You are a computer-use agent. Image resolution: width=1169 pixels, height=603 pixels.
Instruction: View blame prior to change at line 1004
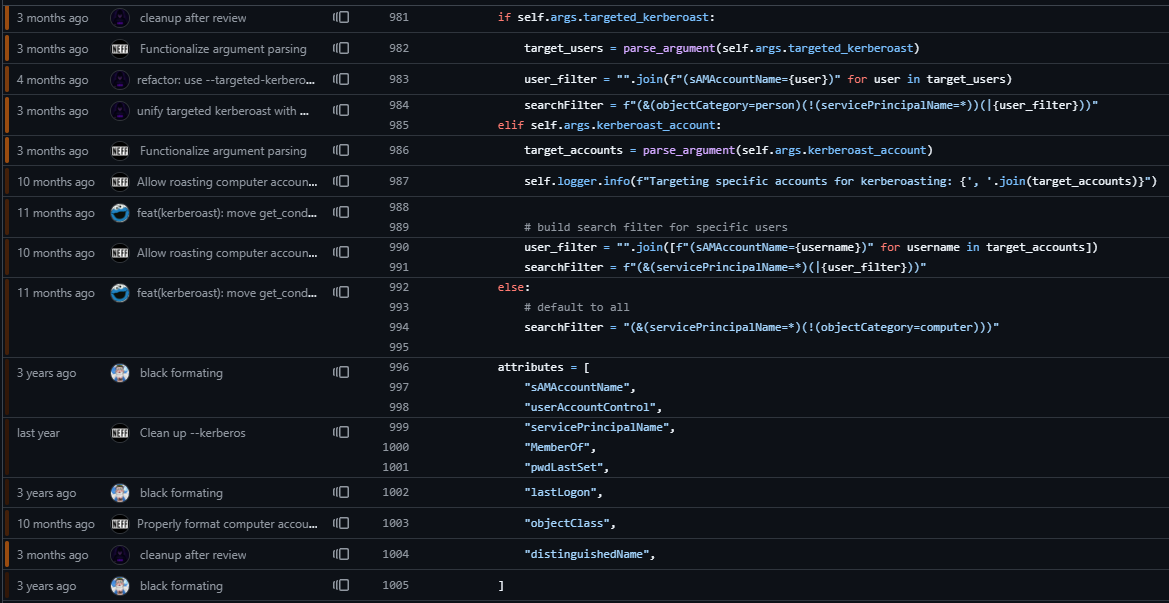[x=341, y=555]
